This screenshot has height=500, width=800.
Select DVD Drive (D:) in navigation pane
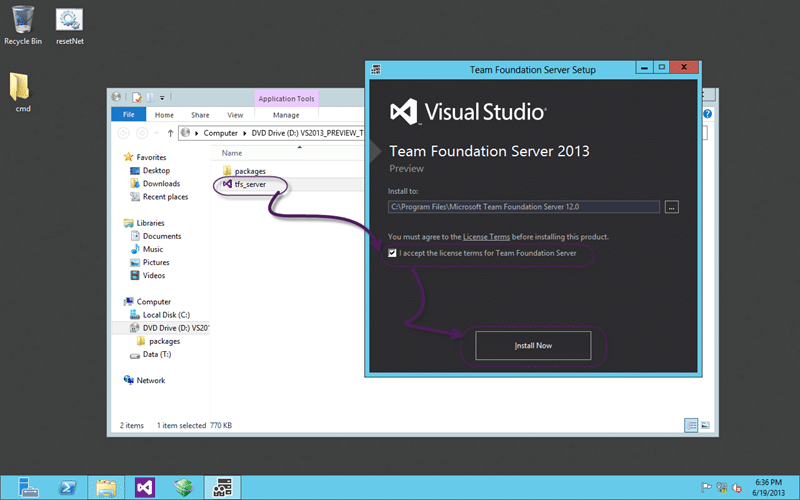[170, 328]
